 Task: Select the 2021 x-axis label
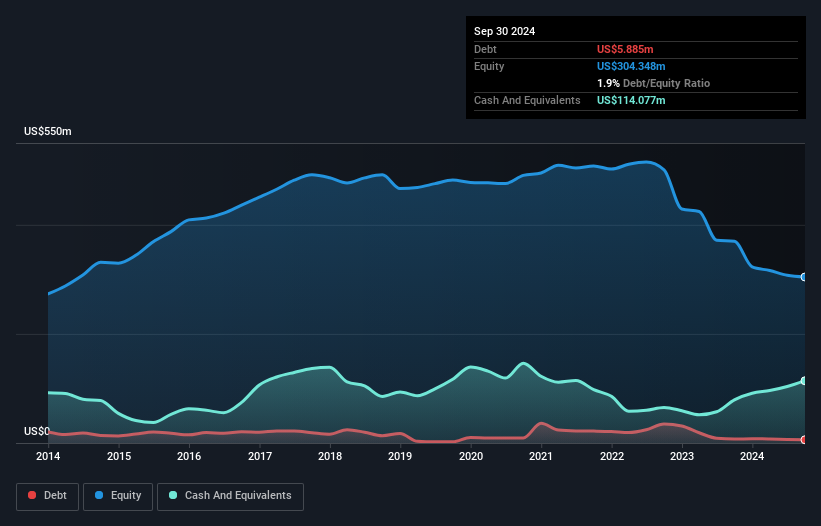[541, 456]
